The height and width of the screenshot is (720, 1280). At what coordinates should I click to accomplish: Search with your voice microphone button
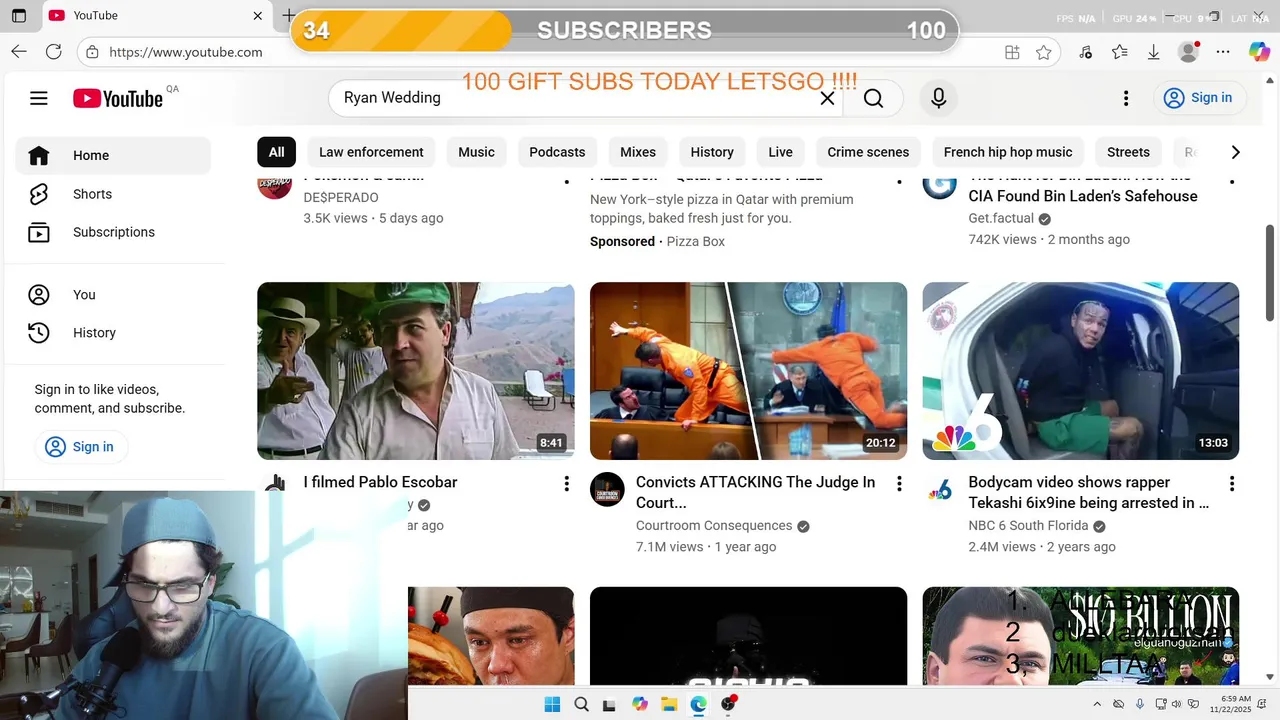point(938,98)
